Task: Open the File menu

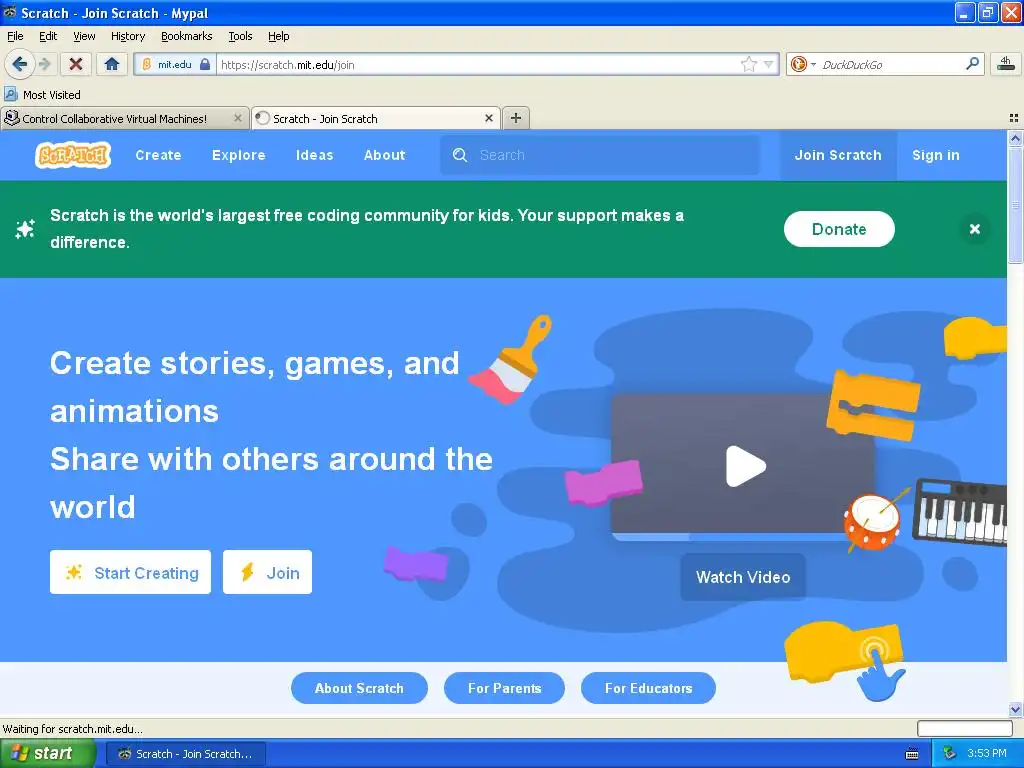Action: tap(15, 36)
